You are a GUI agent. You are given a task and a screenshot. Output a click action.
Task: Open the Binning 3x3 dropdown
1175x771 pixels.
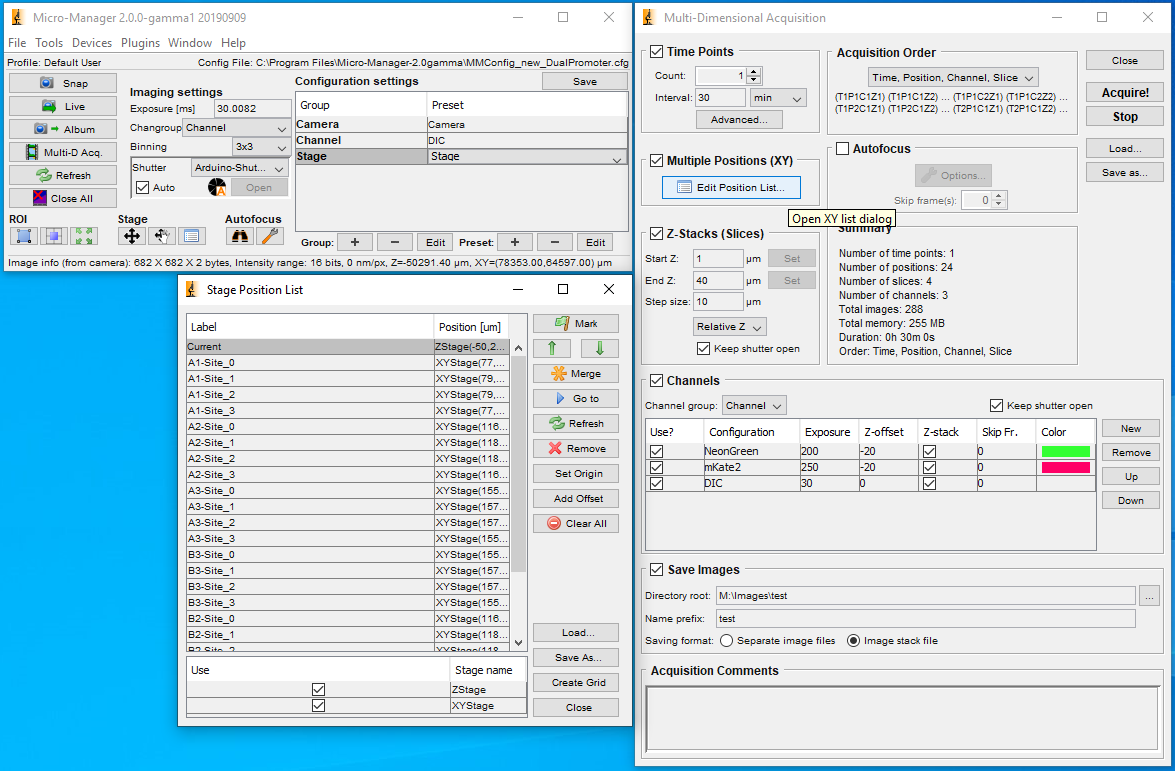click(x=261, y=147)
